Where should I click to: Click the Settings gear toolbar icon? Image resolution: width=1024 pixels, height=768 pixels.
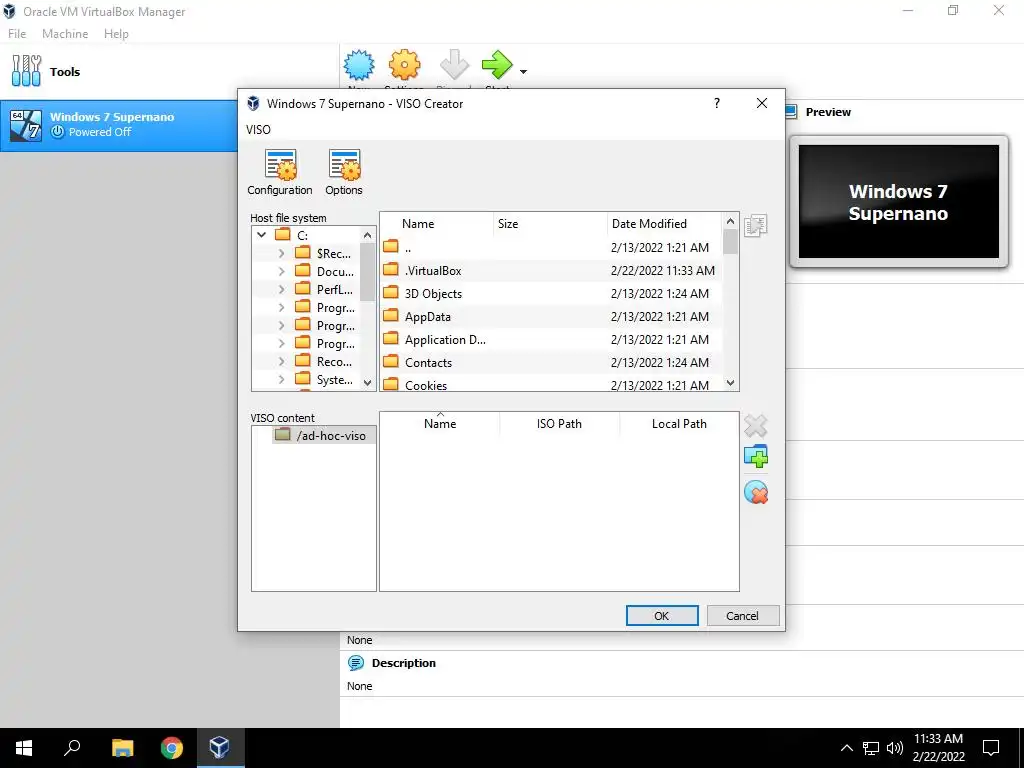pyautogui.click(x=404, y=65)
